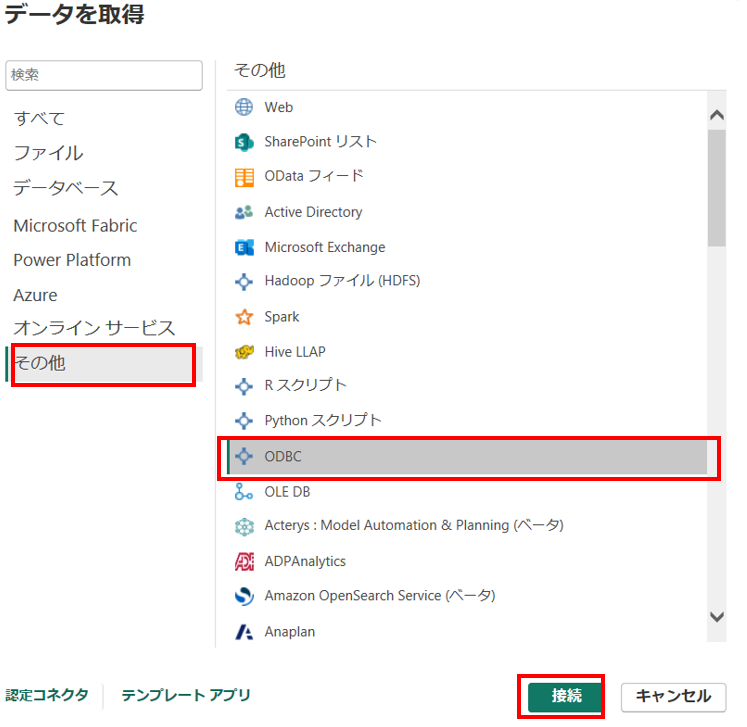Viewport: 747px width, 727px height.
Task: Open the Microsoft Fabric category
Action: (75, 225)
